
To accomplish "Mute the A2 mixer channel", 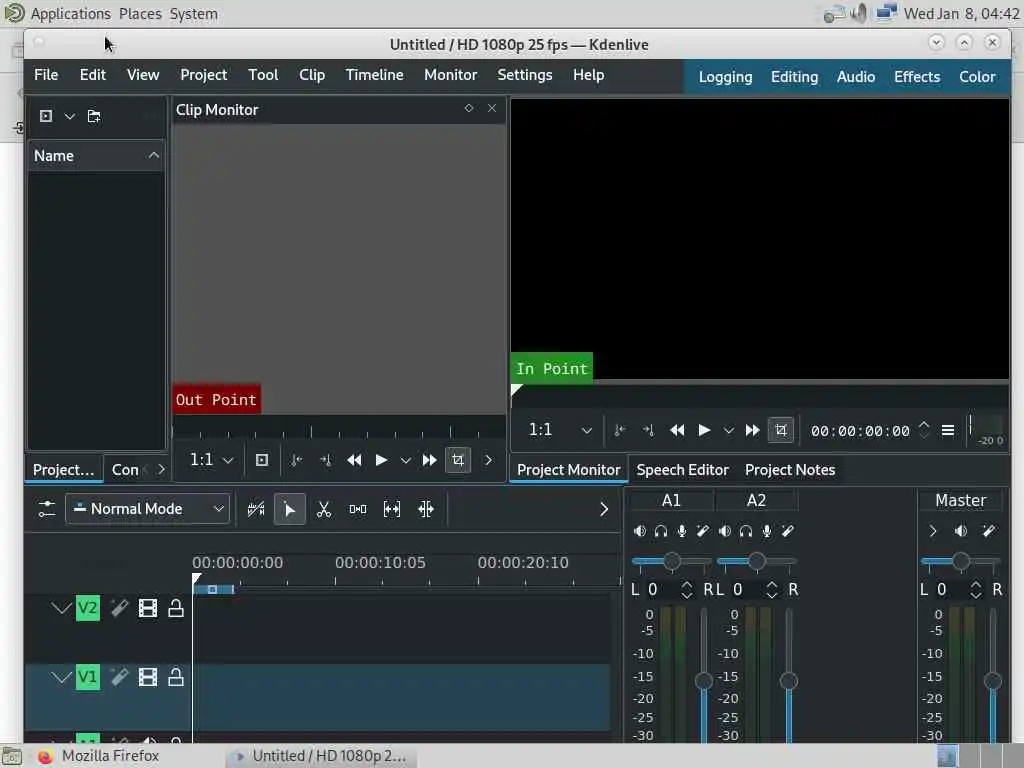I will [725, 531].
